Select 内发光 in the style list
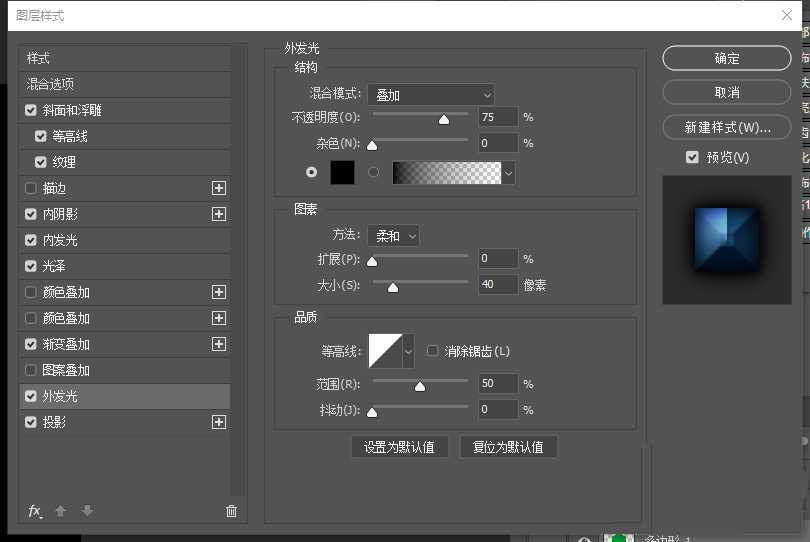 [60, 240]
